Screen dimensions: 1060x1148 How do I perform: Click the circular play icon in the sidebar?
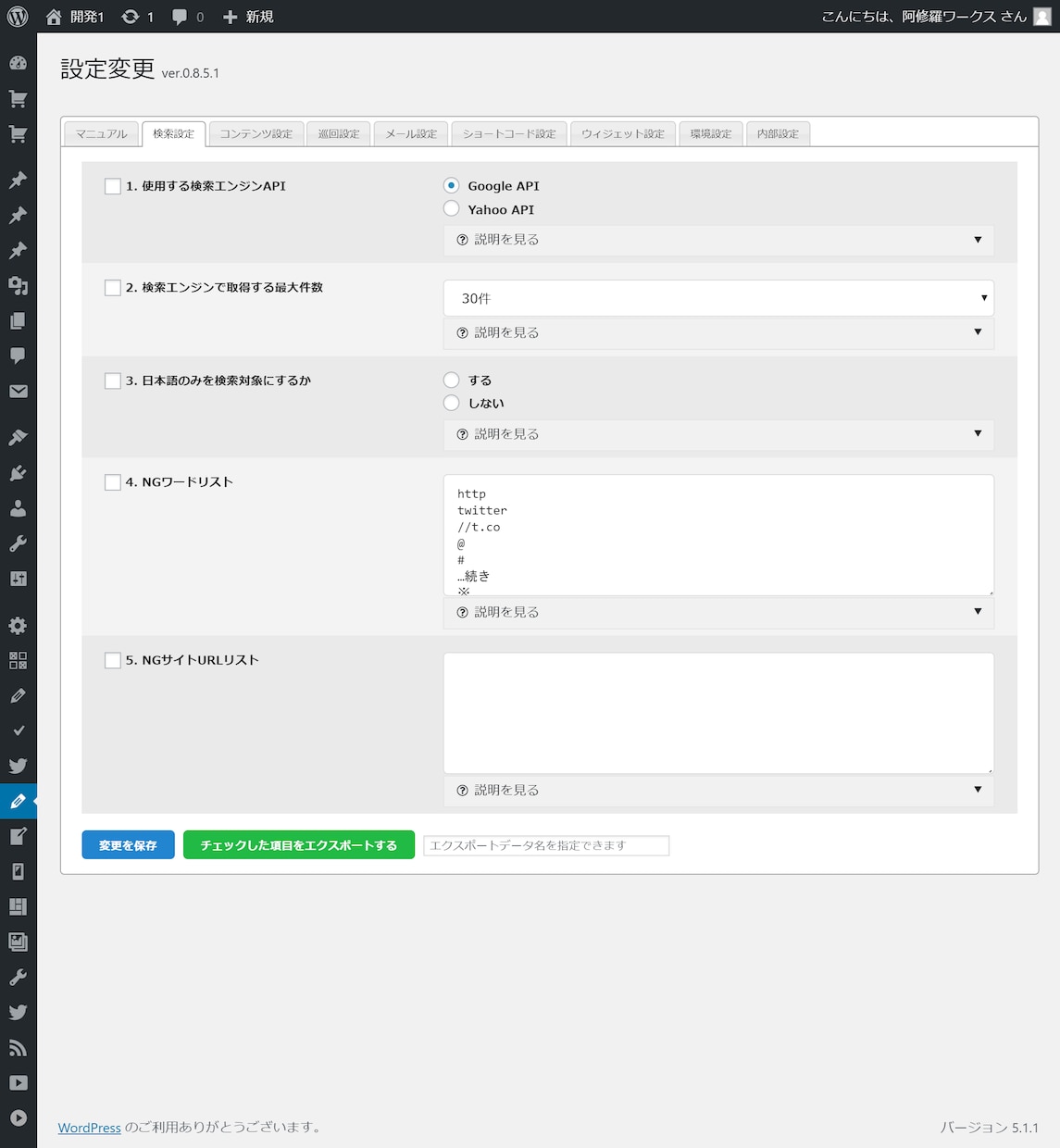[18, 1118]
